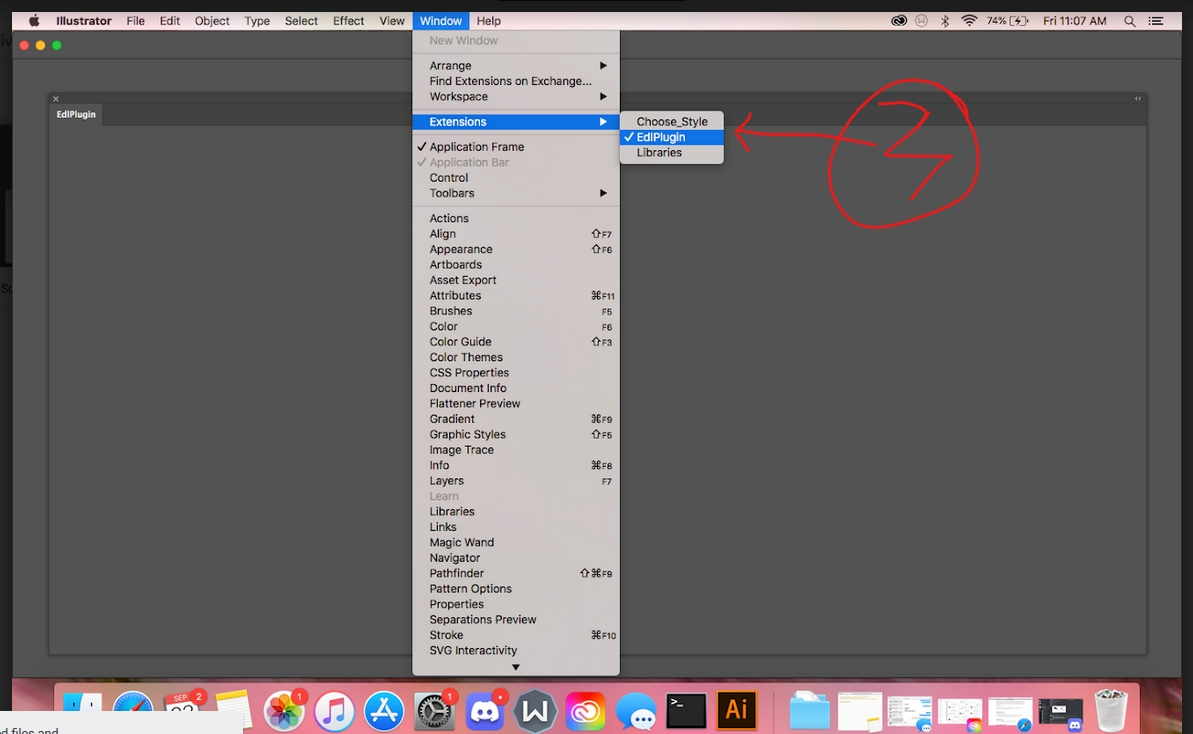Open the Trash in the Dock

tap(1114, 710)
